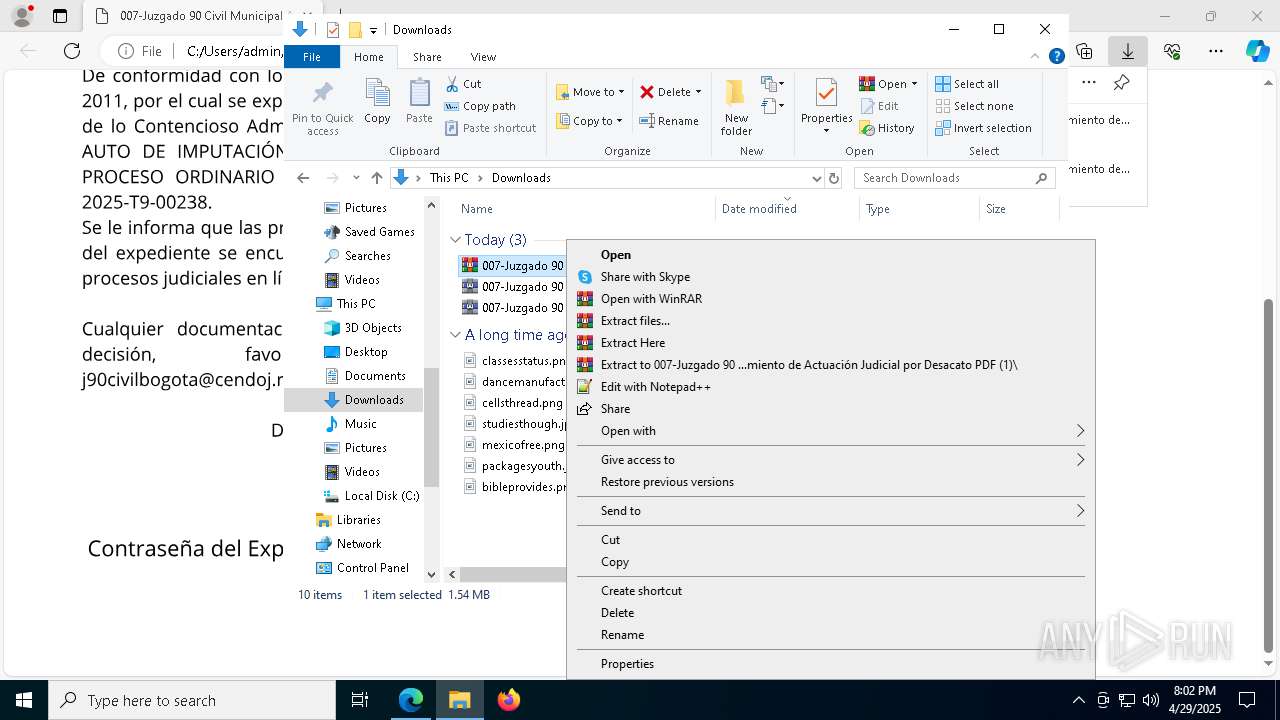Open the recent locations dropdown arrow
This screenshot has width=1280, height=720.
[356, 178]
